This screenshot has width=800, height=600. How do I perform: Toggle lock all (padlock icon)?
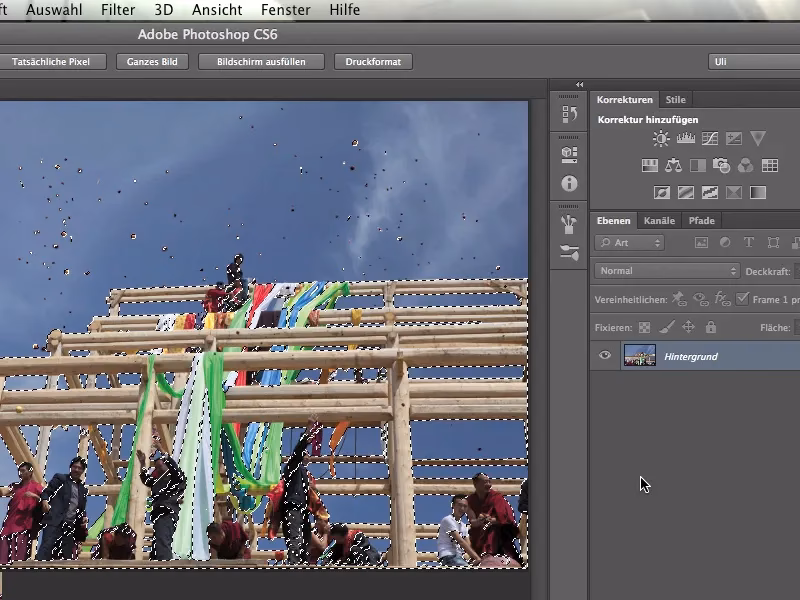711,327
